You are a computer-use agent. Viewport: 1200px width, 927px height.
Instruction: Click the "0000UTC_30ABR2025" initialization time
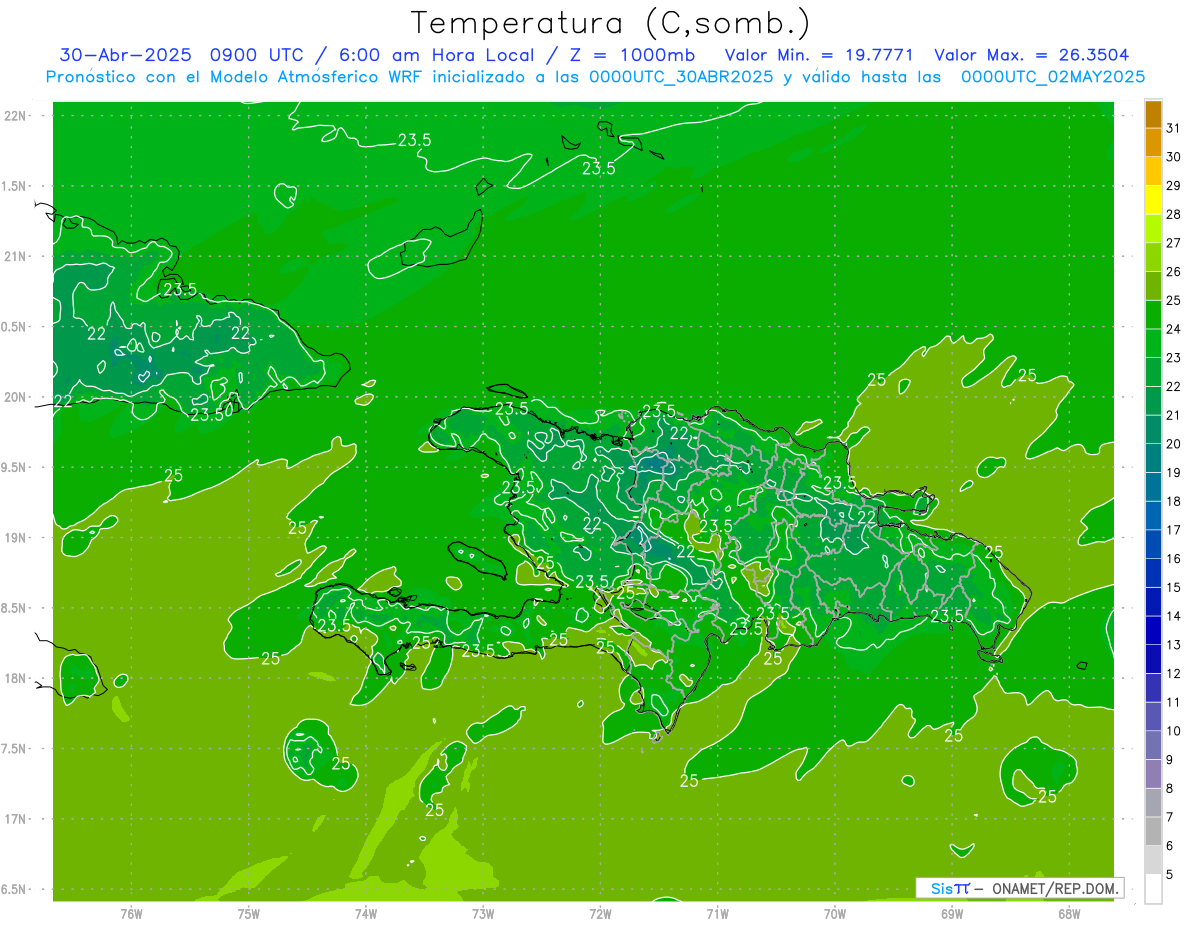click(681, 77)
